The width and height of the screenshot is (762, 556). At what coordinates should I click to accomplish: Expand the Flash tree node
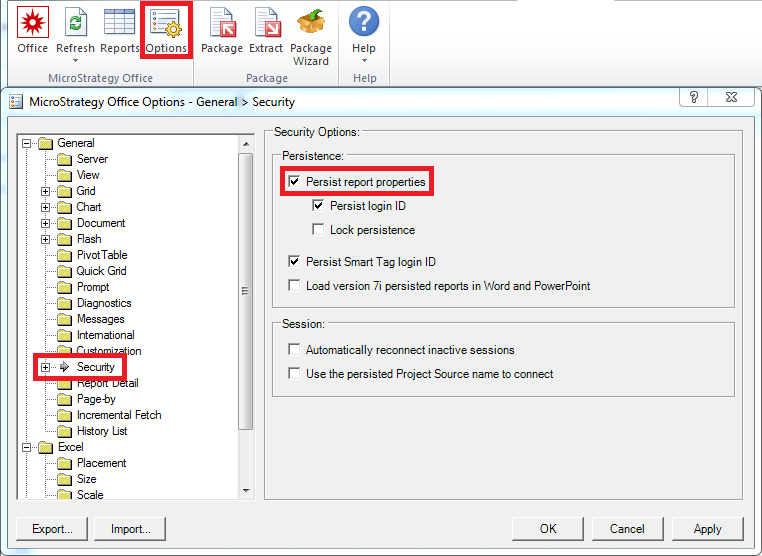(x=46, y=240)
